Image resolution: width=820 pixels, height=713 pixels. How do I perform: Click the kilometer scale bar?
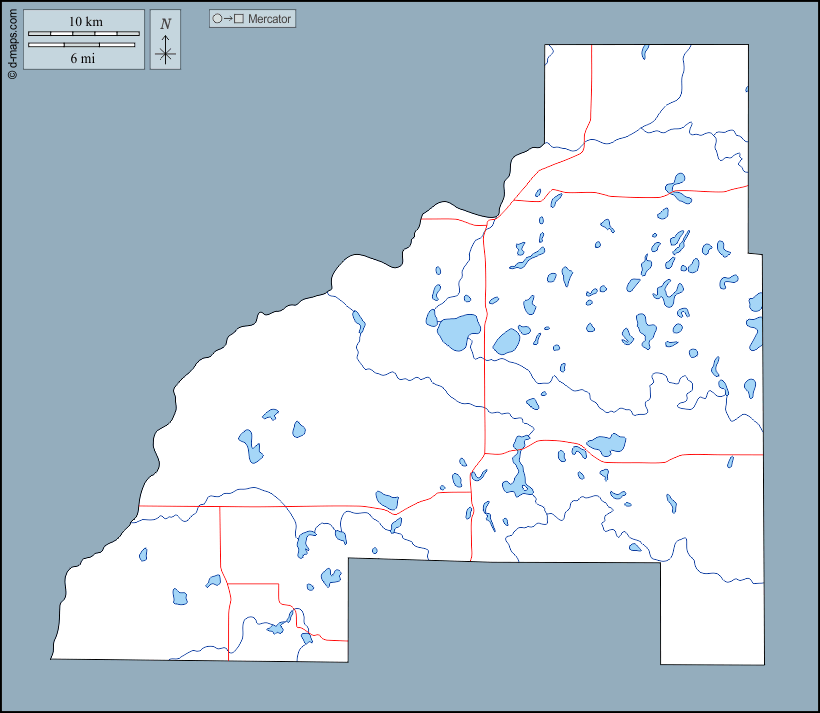click(84, 34)
